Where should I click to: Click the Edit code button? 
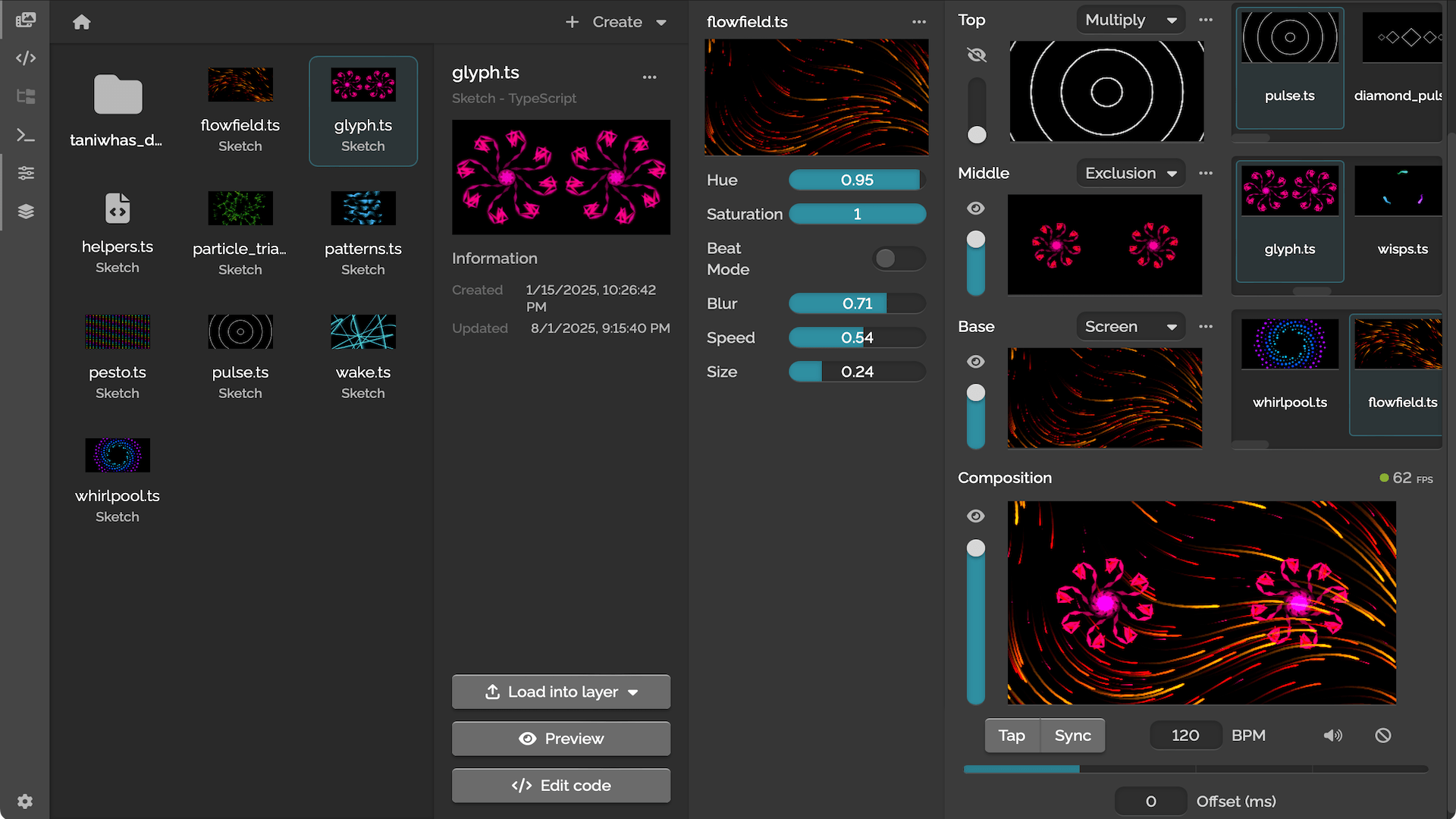[x=561, y=786]
